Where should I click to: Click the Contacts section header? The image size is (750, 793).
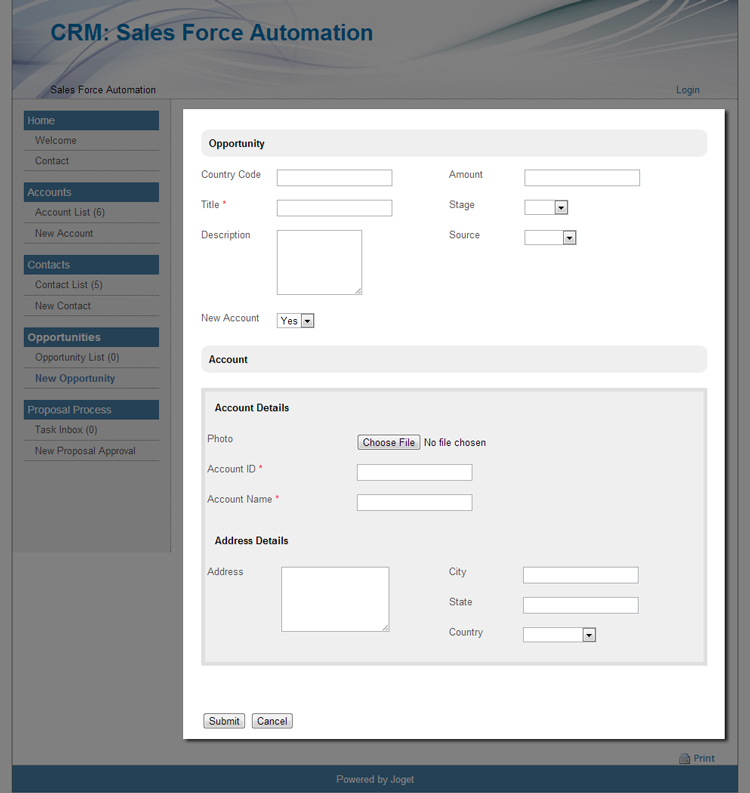click(x=91, y=265)
